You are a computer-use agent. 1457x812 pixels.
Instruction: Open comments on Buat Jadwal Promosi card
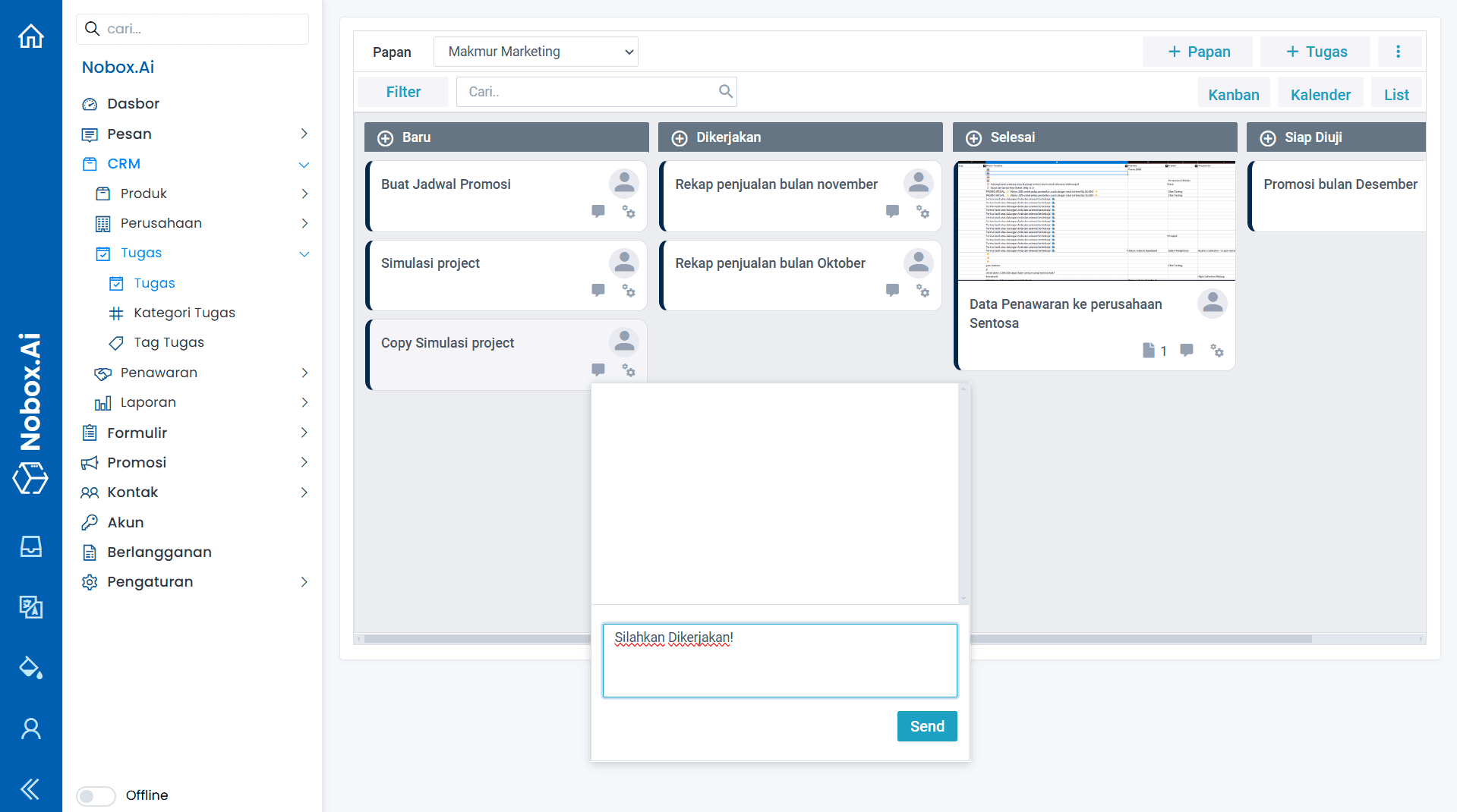(x=598, y=211)
